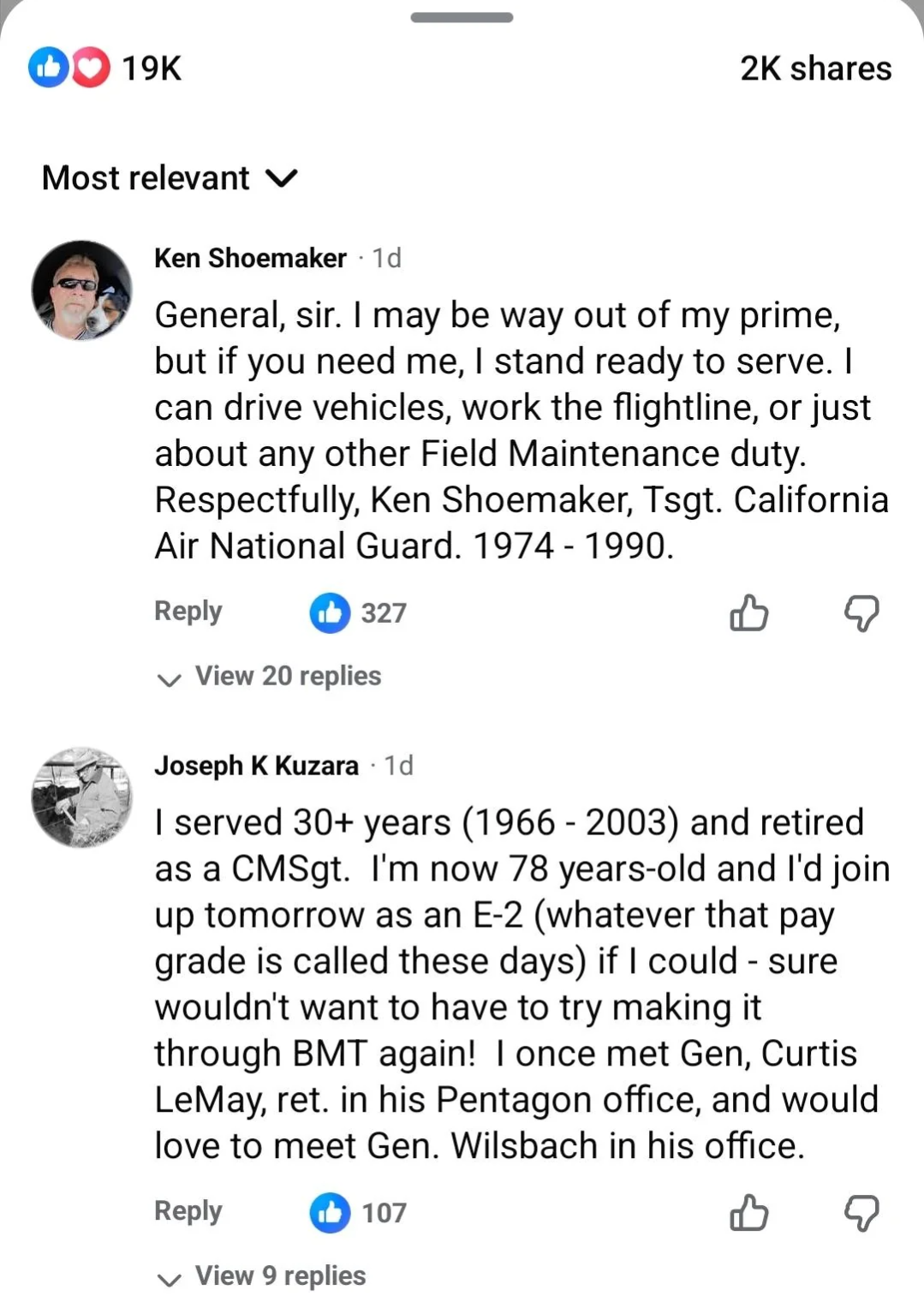Expand View 9 replies

tap(279, 1276)
